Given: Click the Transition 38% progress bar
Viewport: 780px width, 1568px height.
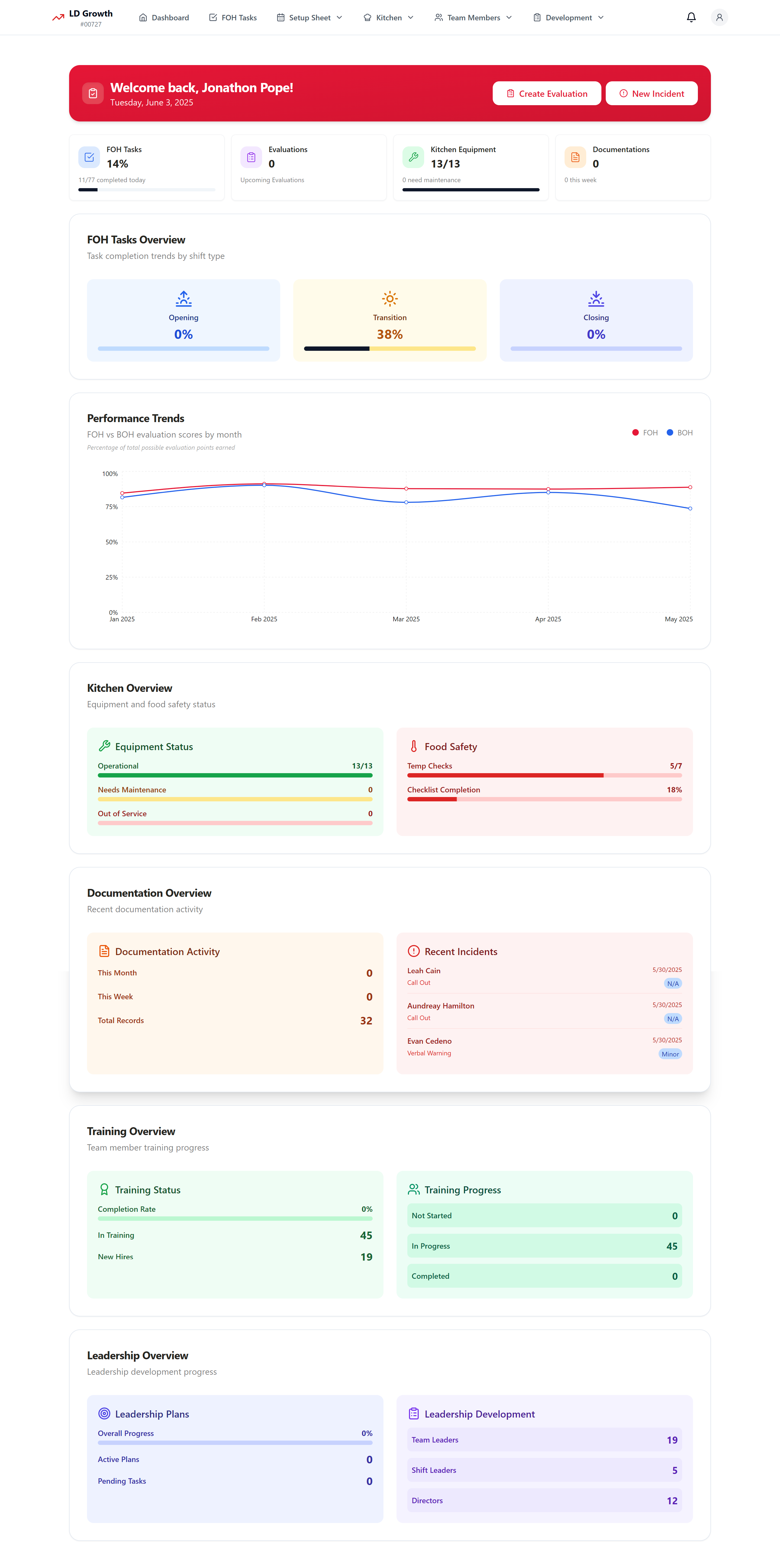Looking at the screenshot, I should tap(390, 349).
